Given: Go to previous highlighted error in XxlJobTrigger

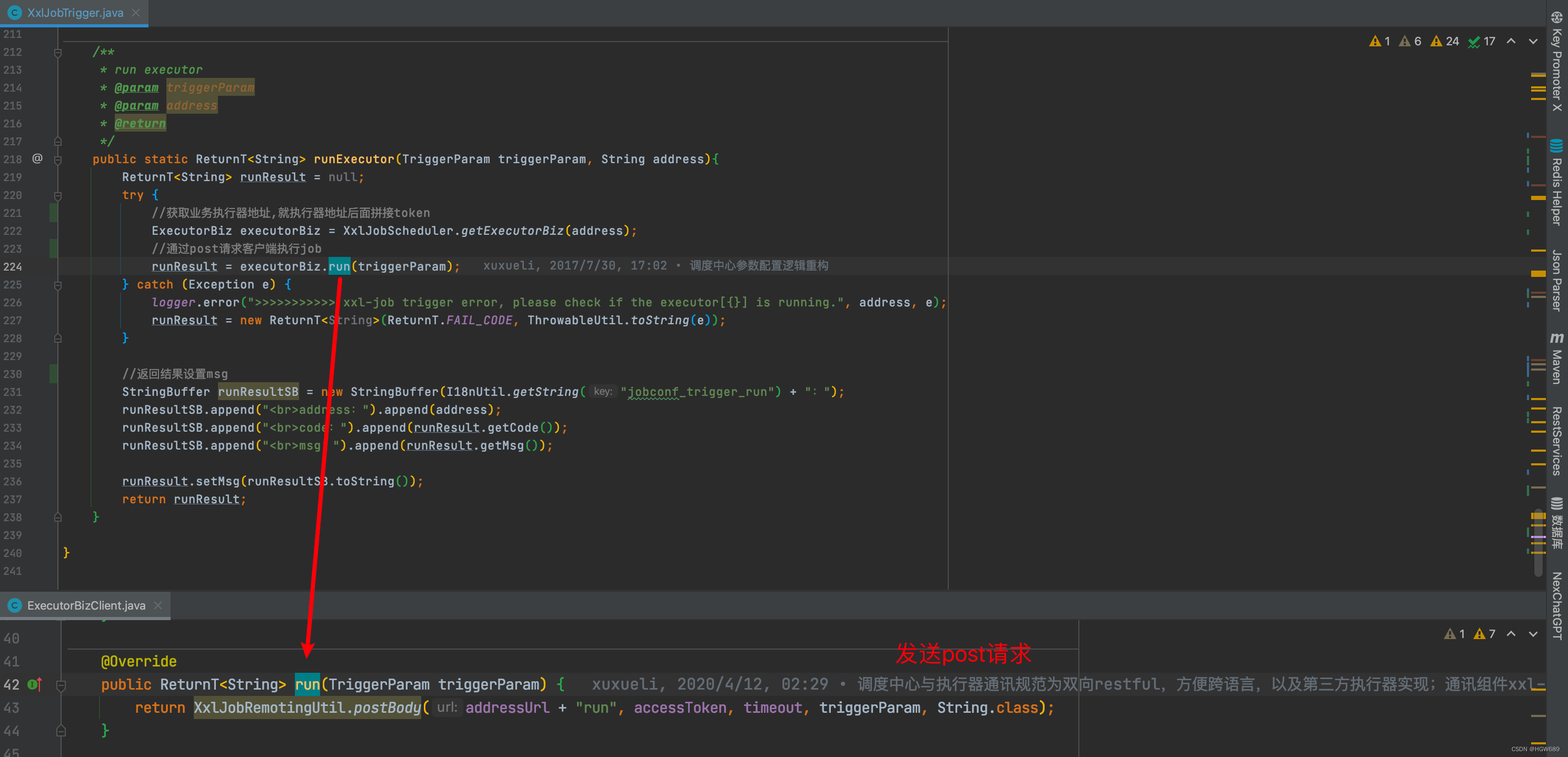Looking at the screenshot, I should (x=1511, y=42).
